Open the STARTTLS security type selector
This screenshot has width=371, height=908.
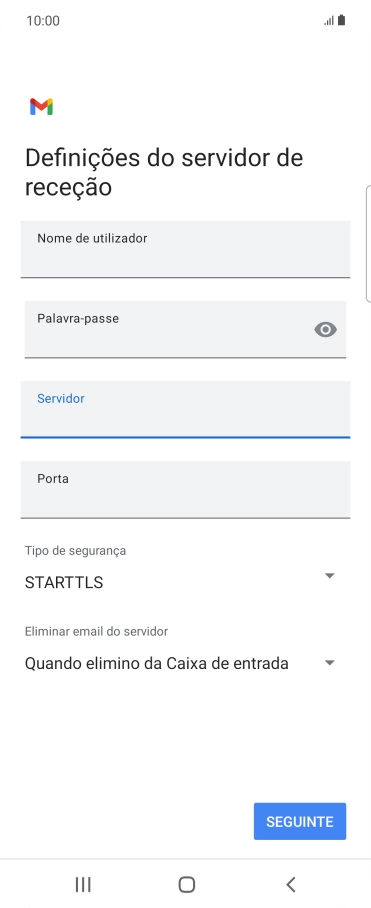pos(181,582)
